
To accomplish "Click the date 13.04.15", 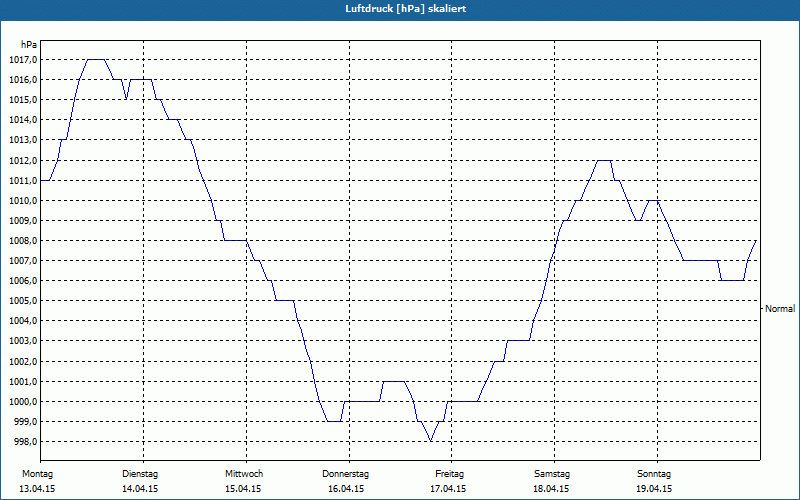I will pos(37,489).
